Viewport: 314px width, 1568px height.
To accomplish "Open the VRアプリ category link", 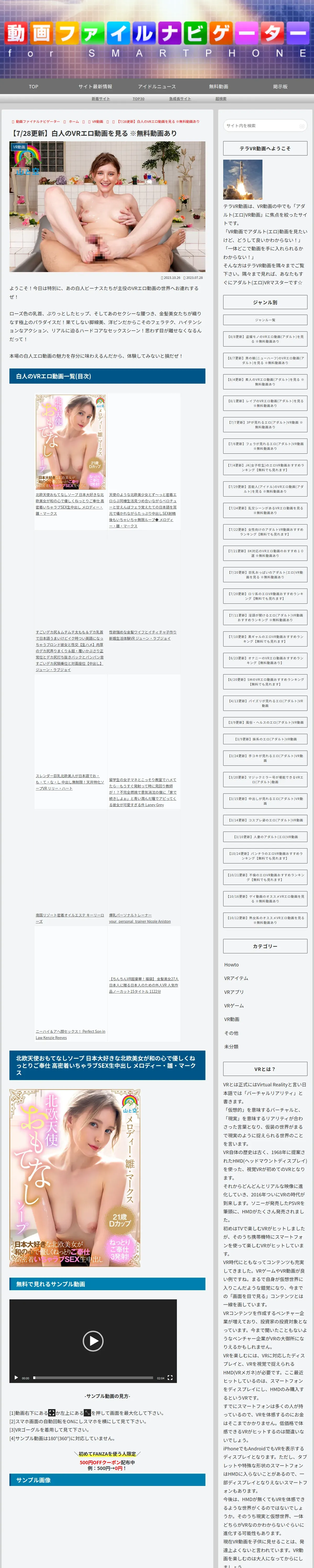I will coord(234,992).
